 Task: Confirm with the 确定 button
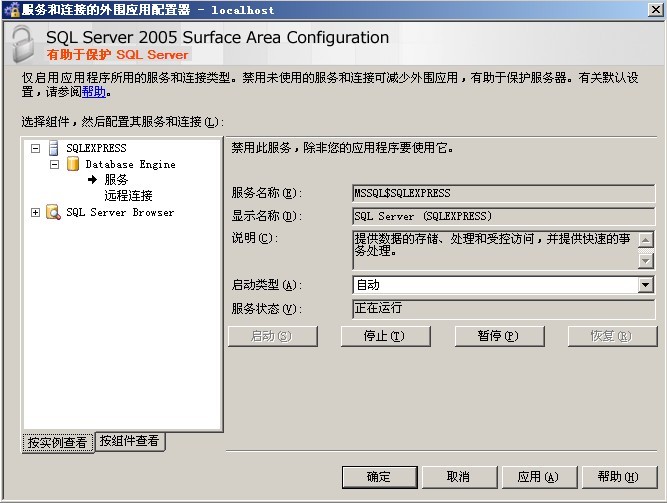(x=379, y=477)
